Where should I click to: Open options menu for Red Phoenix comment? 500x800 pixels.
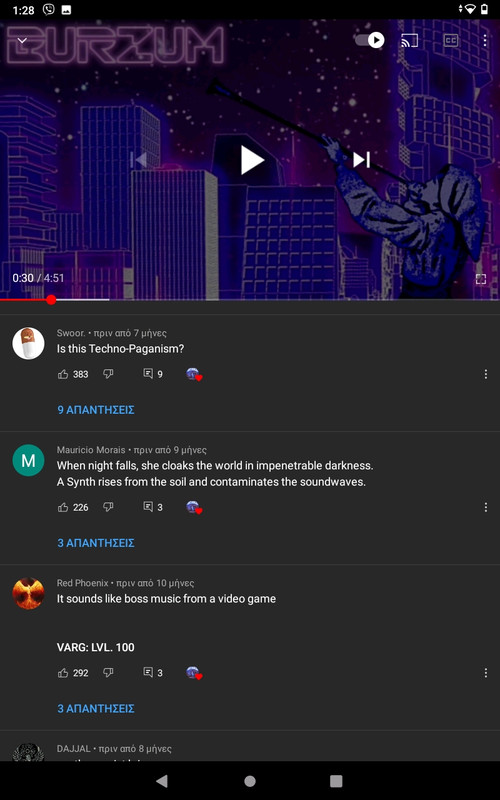(485, 673)
